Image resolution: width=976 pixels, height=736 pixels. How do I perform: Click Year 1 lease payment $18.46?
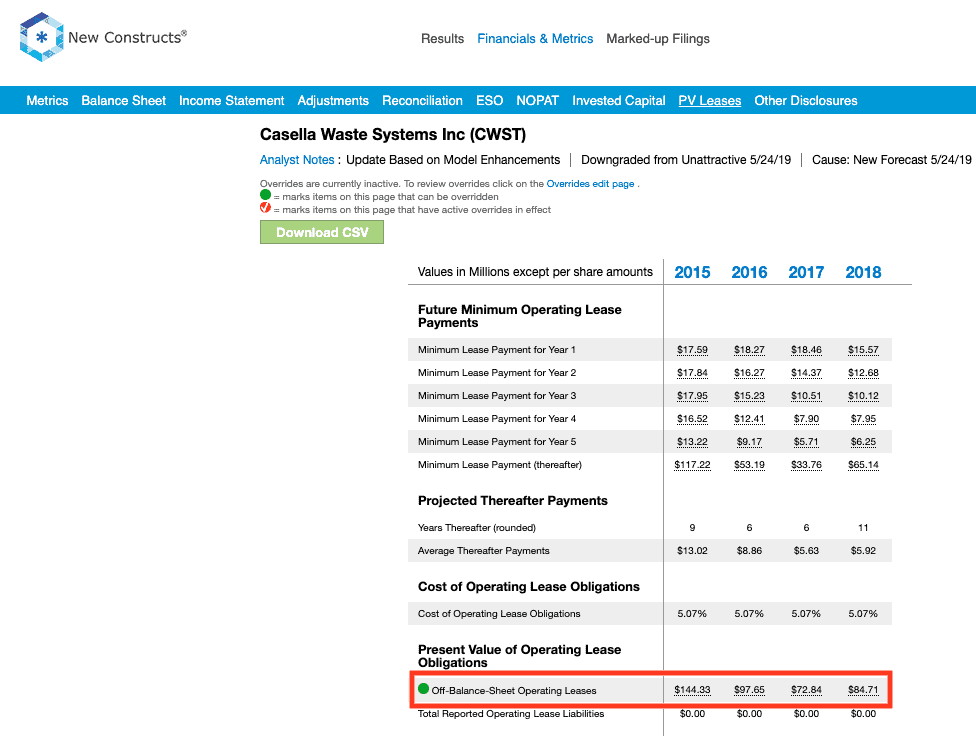click(806, 350)
